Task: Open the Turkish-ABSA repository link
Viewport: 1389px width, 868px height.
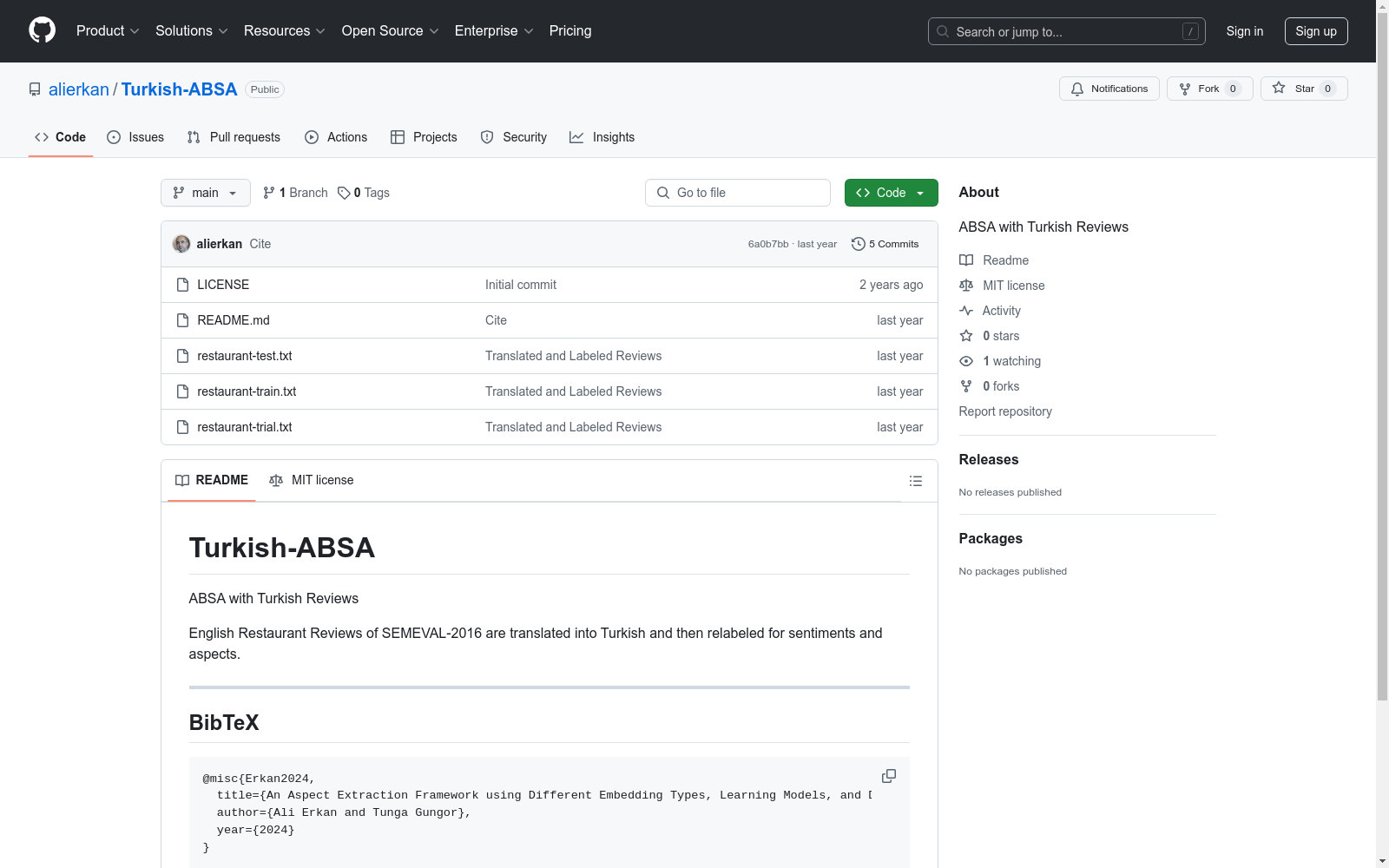Action: coord(179,89)
